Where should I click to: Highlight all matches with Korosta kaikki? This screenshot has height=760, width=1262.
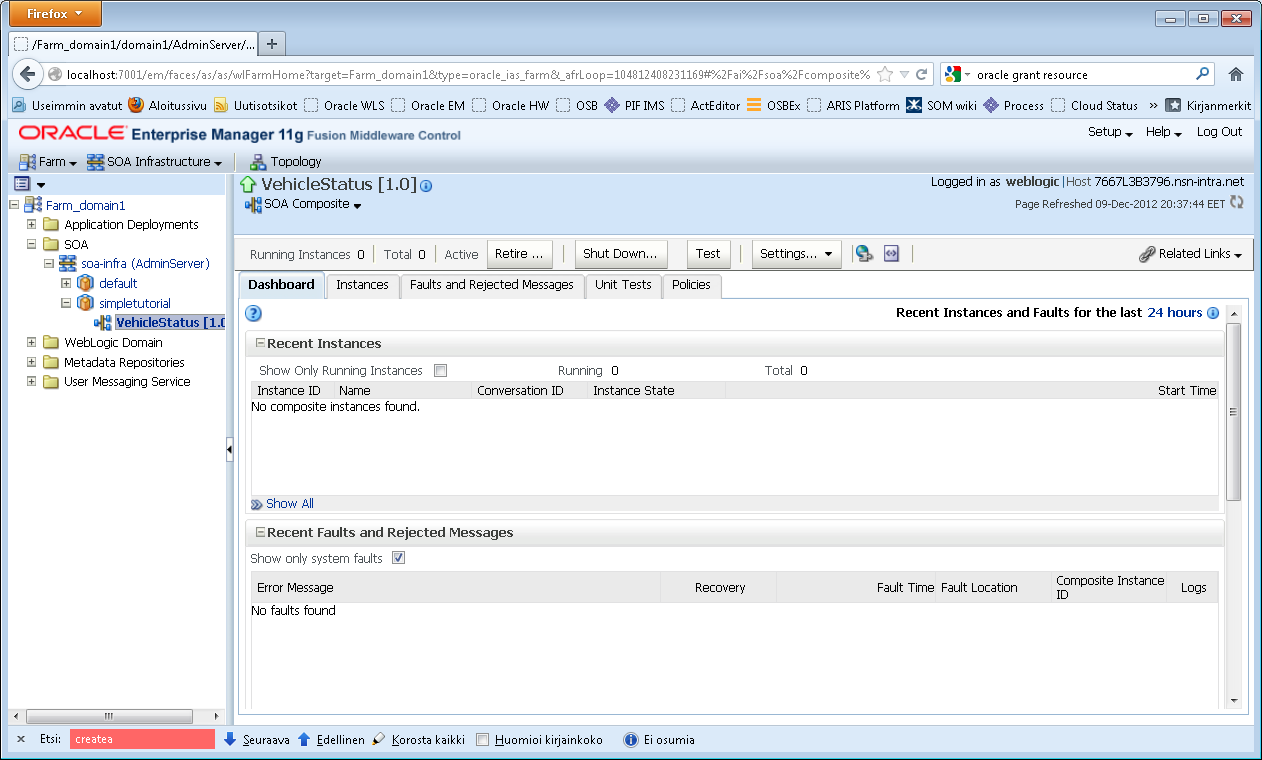point(418,740)
